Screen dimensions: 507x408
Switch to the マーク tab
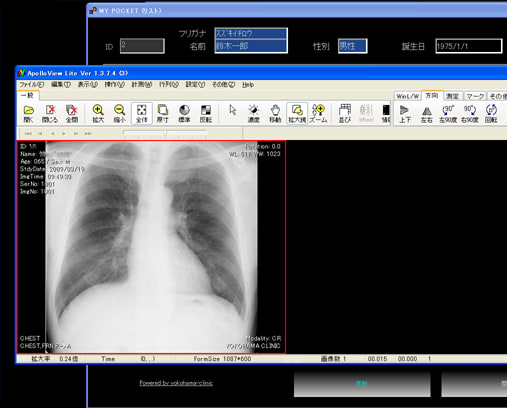point(475,96)
